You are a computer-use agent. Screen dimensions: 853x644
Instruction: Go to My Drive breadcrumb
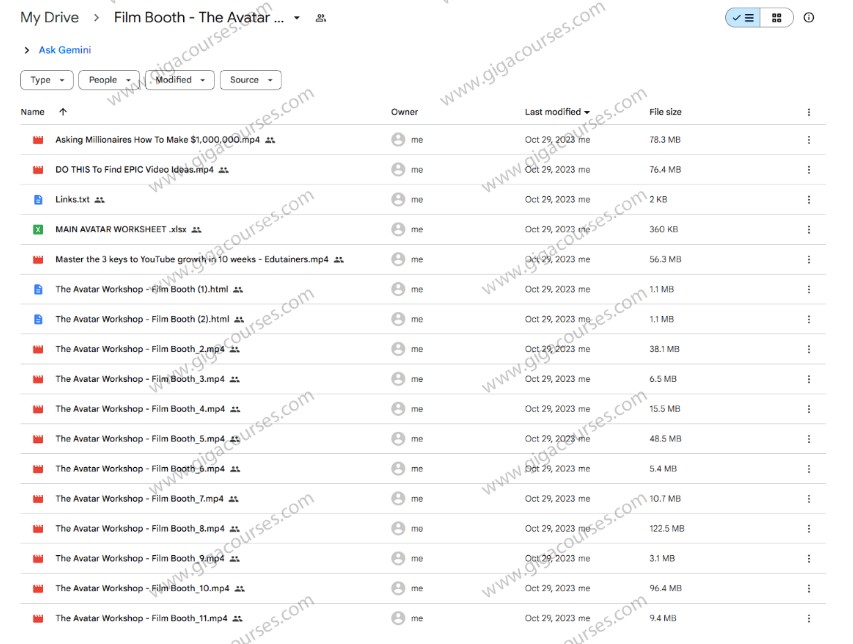pos(49,18)
